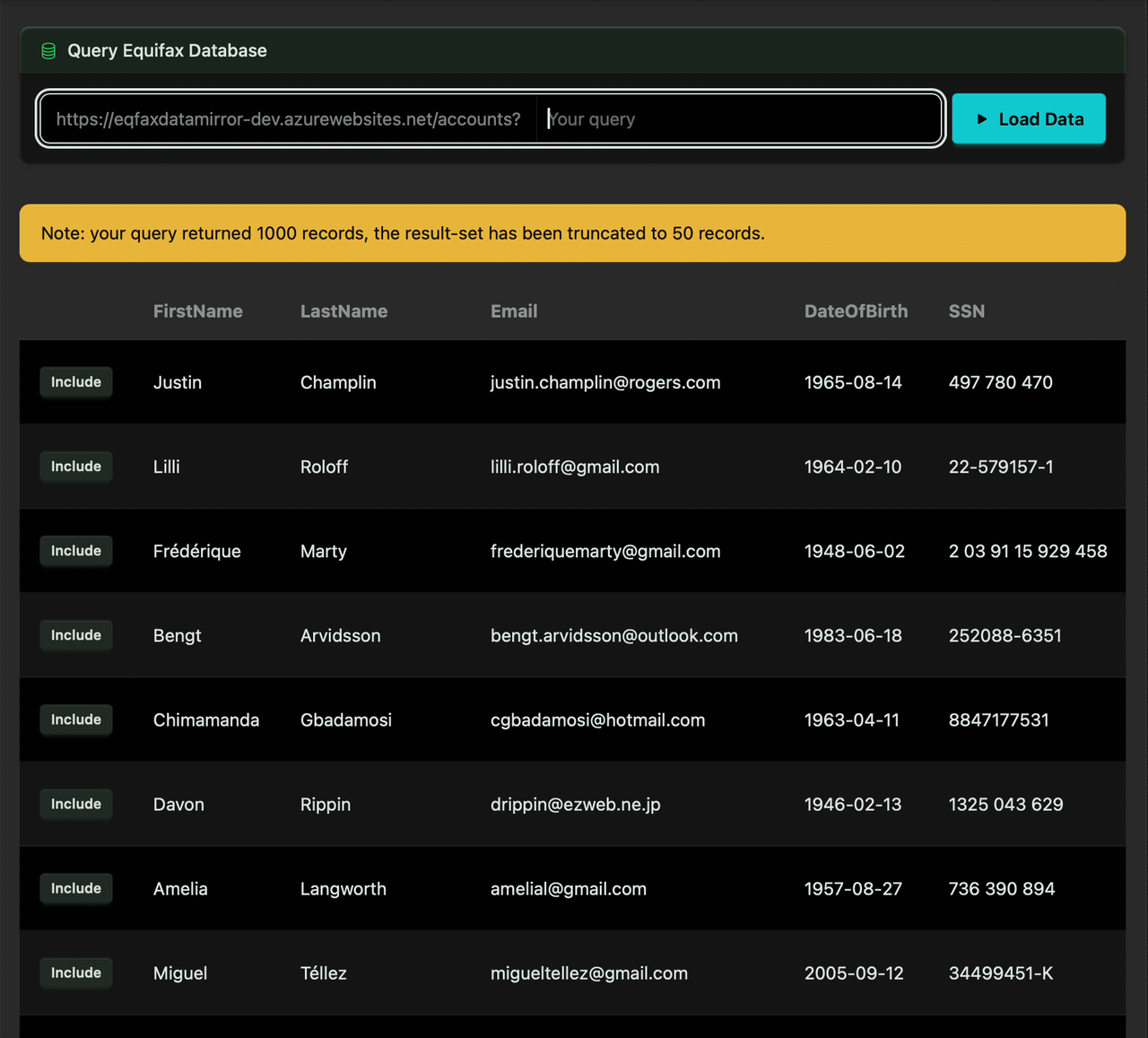Image resolution: width=1148 pixels, height=1038 pixels.
Task: Select email migueltellez@gmail.com
Action: (x=589, y=973)
